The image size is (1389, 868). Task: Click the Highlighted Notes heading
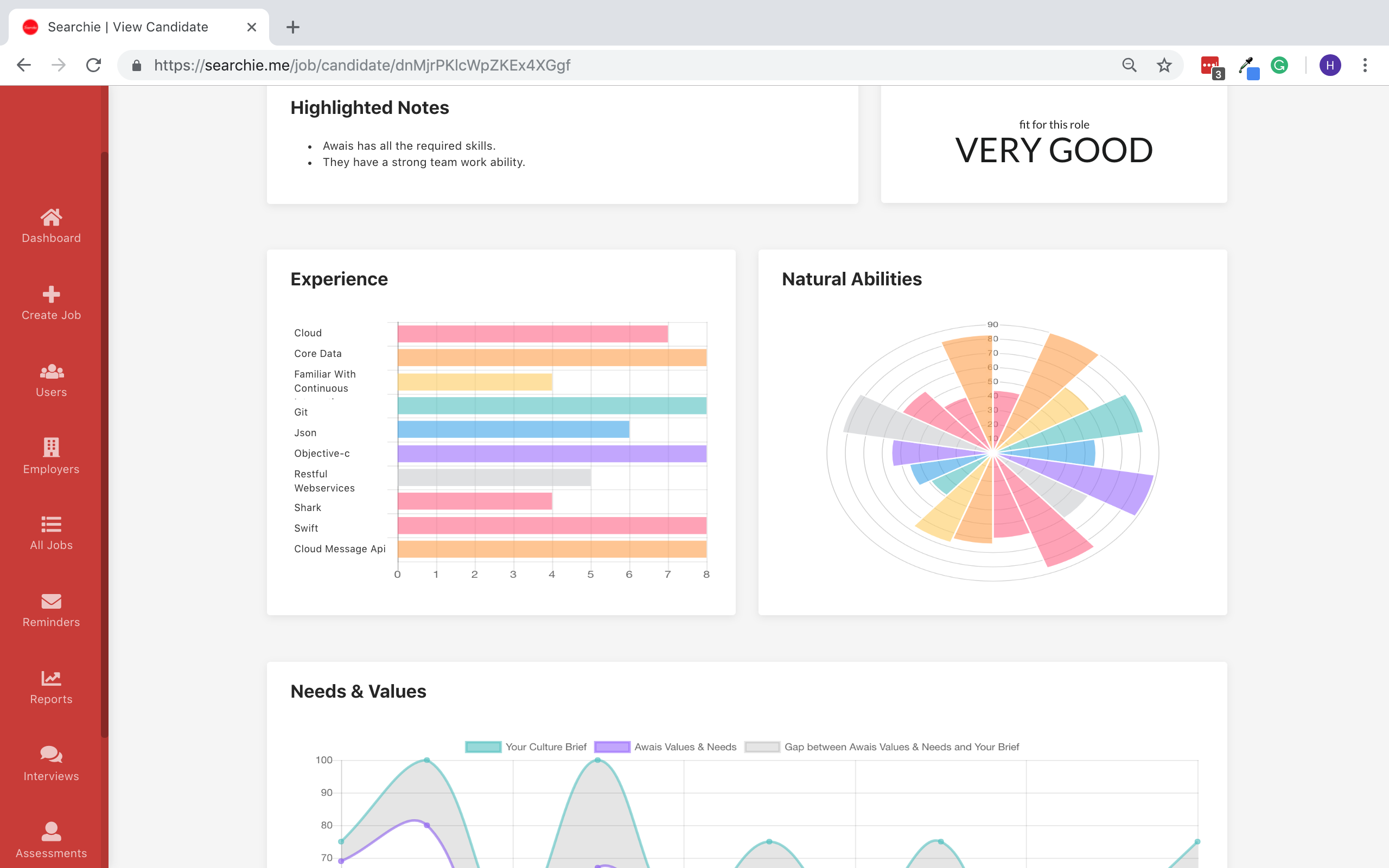coord(369,108)
